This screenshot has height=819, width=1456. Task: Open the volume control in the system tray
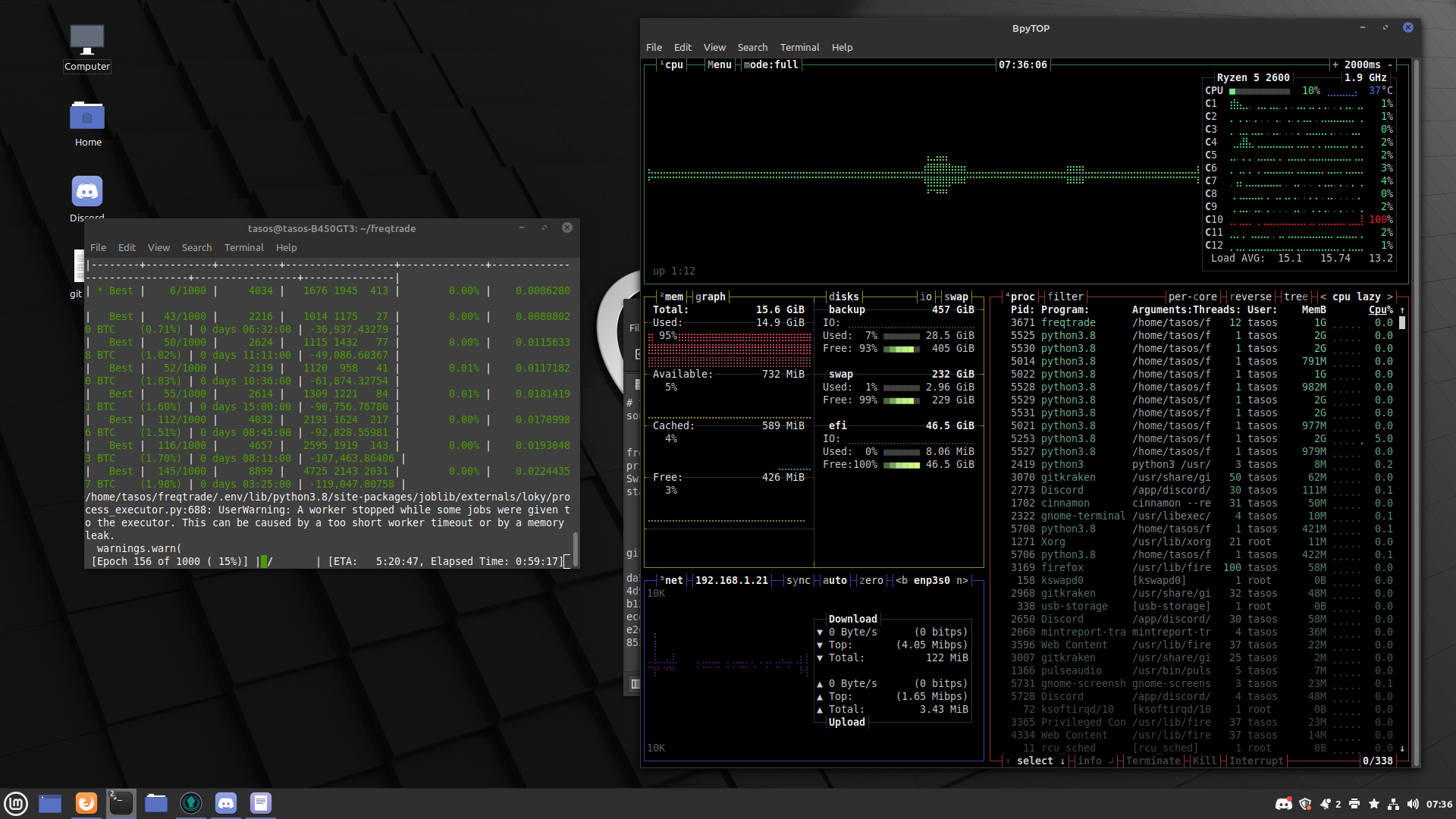pyautogui.click(x=1413, y=803)
